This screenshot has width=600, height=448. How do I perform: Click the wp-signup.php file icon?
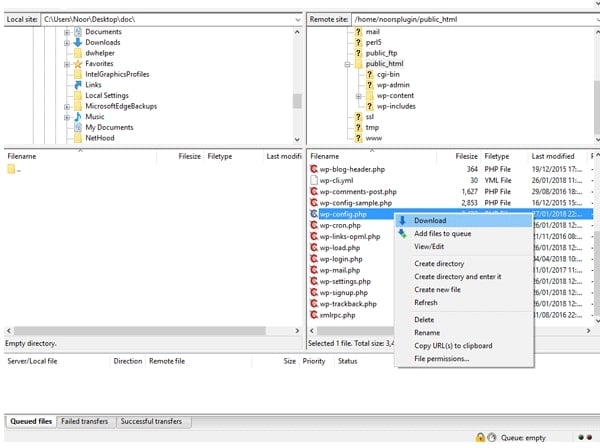(x=314, y=292)
